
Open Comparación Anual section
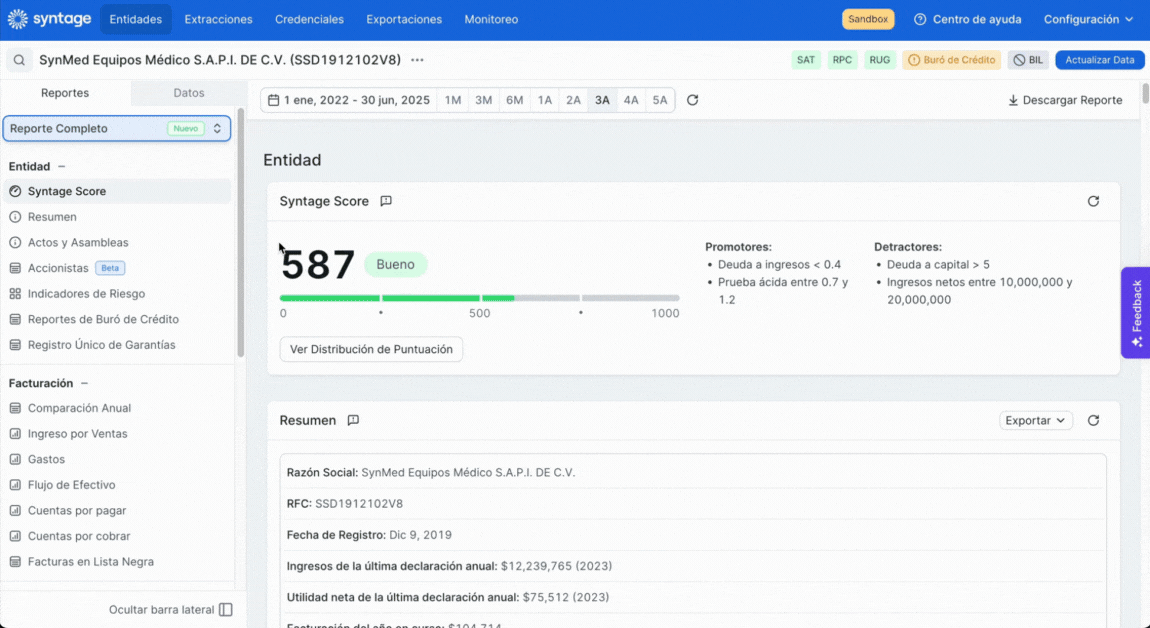coord(117,408)
